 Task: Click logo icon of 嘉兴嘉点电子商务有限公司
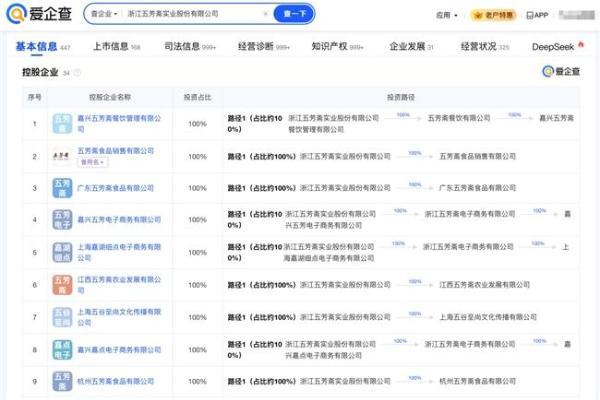coord(62,349)
